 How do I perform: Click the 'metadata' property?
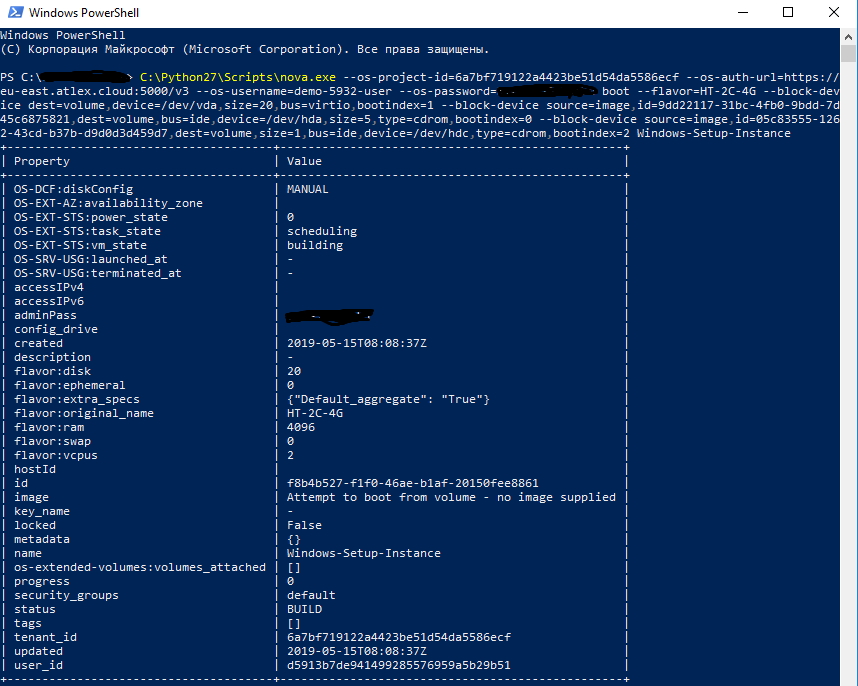tap(42, 539)
